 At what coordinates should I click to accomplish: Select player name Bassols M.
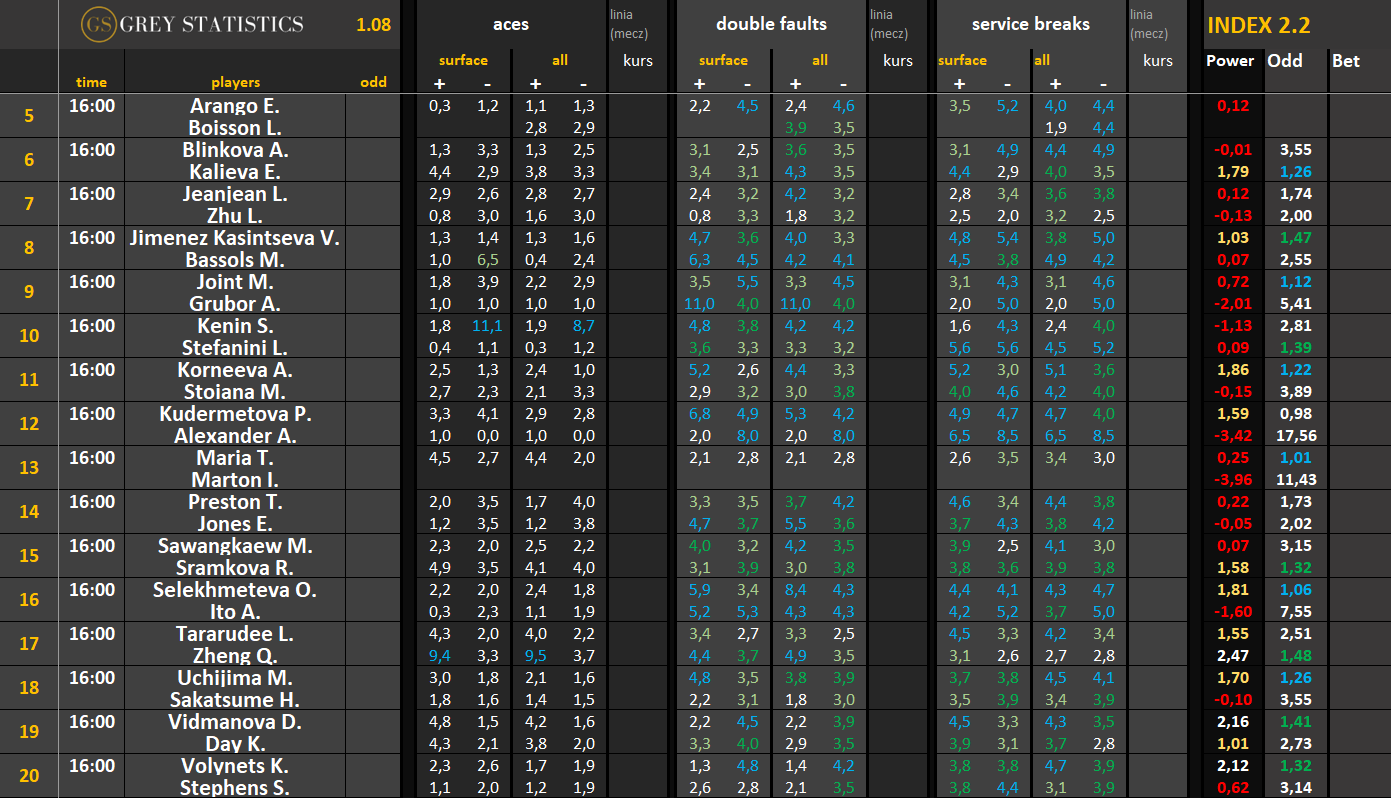coord(235,260)
